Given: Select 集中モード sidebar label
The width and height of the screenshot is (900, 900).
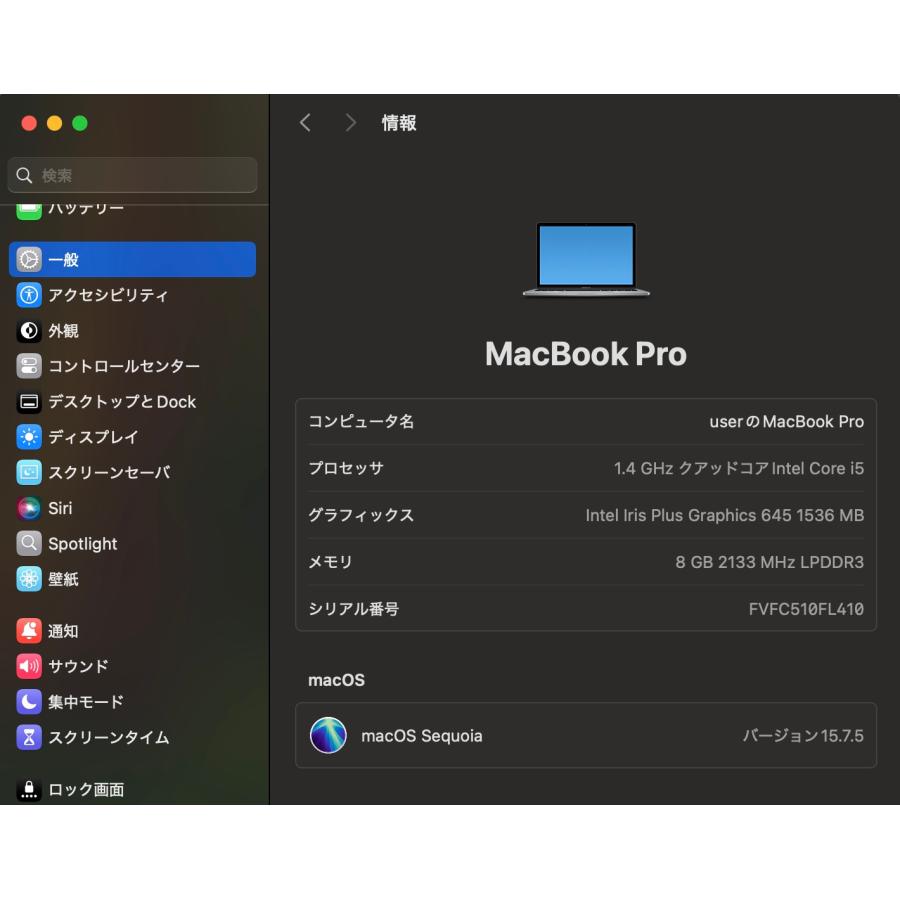Looking at the screenshot, I should 86,702.
